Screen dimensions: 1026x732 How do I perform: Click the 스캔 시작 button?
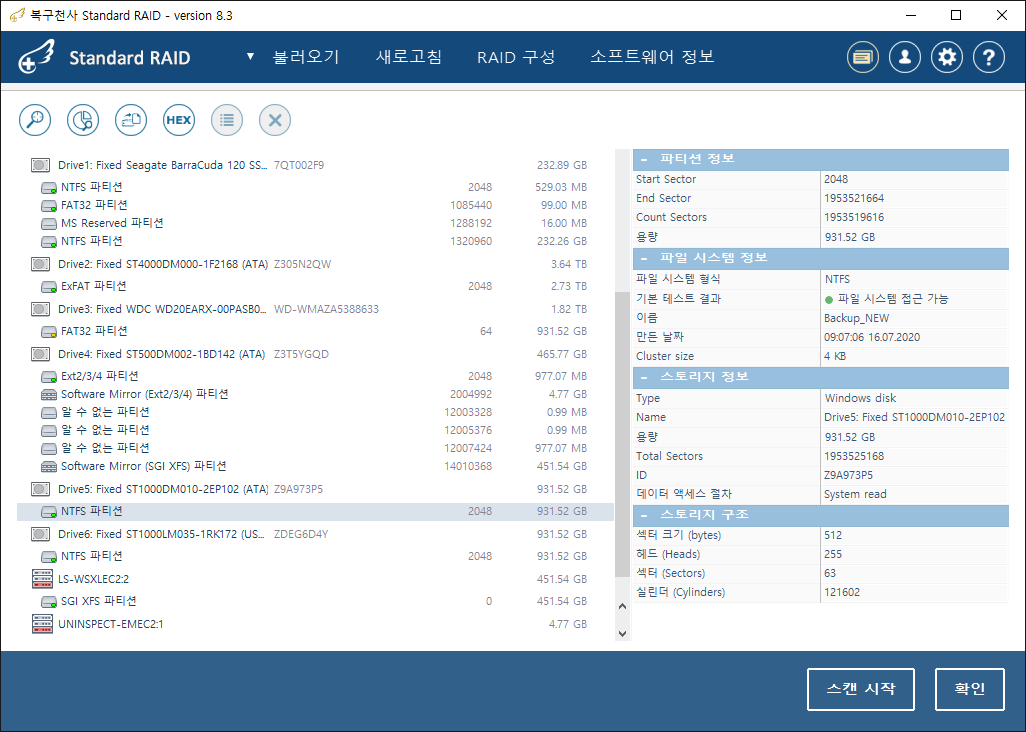(860, 689)
